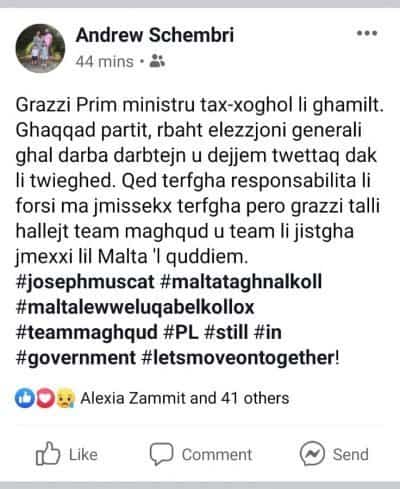Open the Andrew Schembri profile name link
The width and height of the screenshot is (400, 489).
click(x=155, y=35)
